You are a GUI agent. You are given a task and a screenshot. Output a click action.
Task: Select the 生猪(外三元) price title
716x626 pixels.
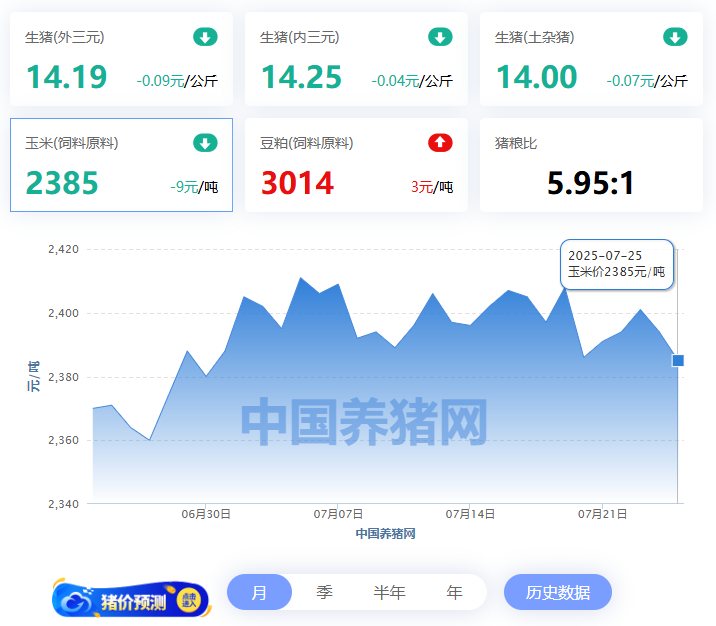64,37
